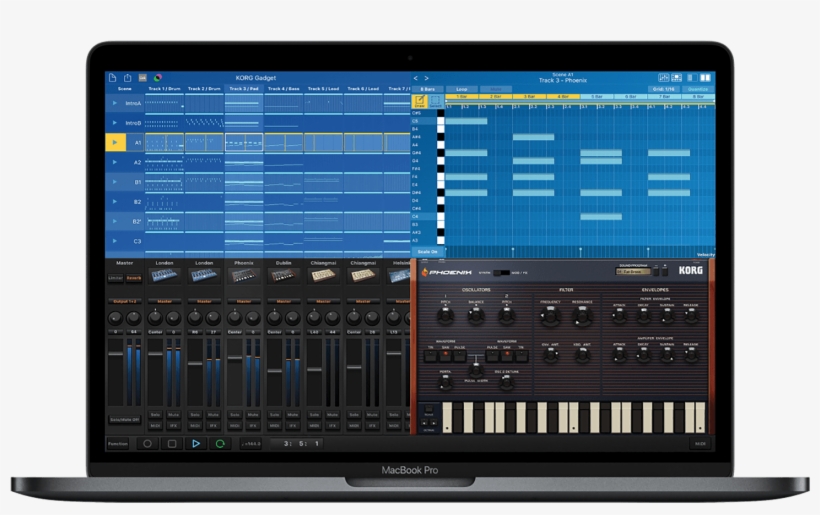Viewport: 820px width, 515px height.
Task: Select Track 6 / Lead column header
Action: pyautogui.click(x=363, y=89)
